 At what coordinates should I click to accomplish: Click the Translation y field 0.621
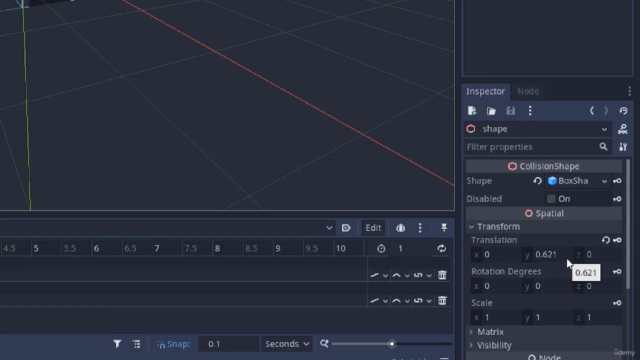546,255
